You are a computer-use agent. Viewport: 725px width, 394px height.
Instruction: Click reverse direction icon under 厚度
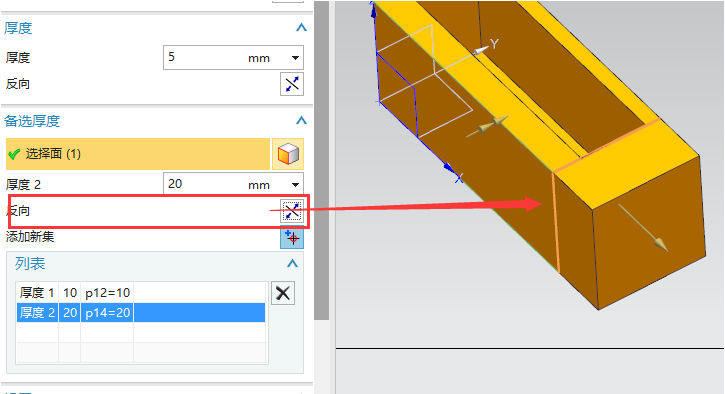click(x=292, y=84)
